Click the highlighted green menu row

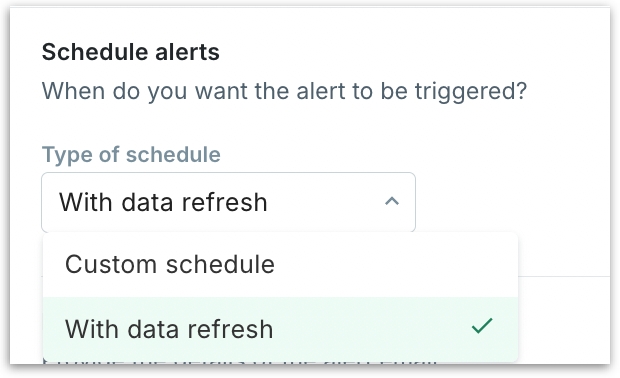tap(280, 329)
